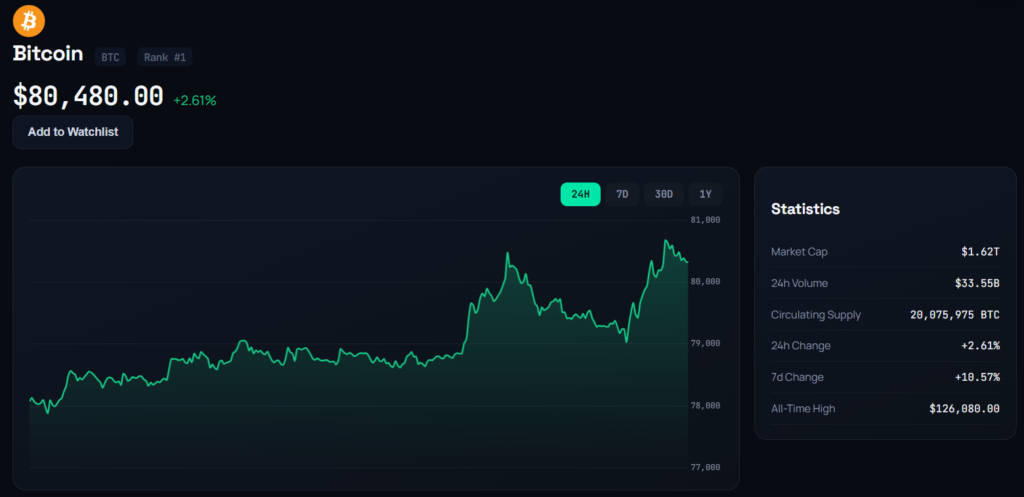The width and height of the screenshot is (1024, 497).
Task: Click the Market Cap label
Action: coord(799,251)
